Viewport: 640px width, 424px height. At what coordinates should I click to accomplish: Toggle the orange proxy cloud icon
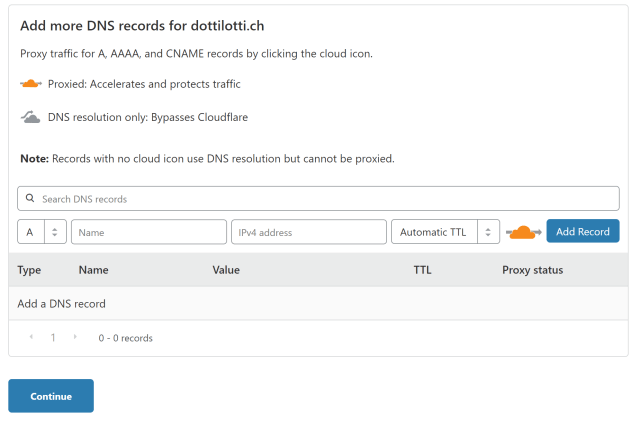pyautogui.click(x=523, y=232)
